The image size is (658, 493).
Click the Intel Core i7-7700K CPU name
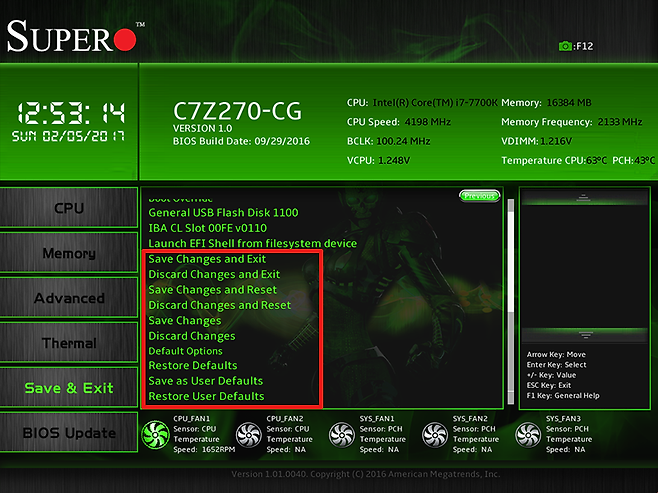point(435,103)
